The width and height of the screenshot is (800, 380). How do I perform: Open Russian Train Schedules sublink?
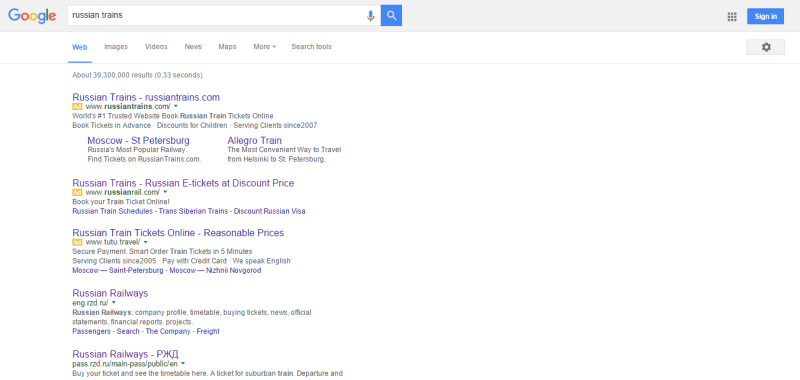pyautogui.click(x=113, y=211)
